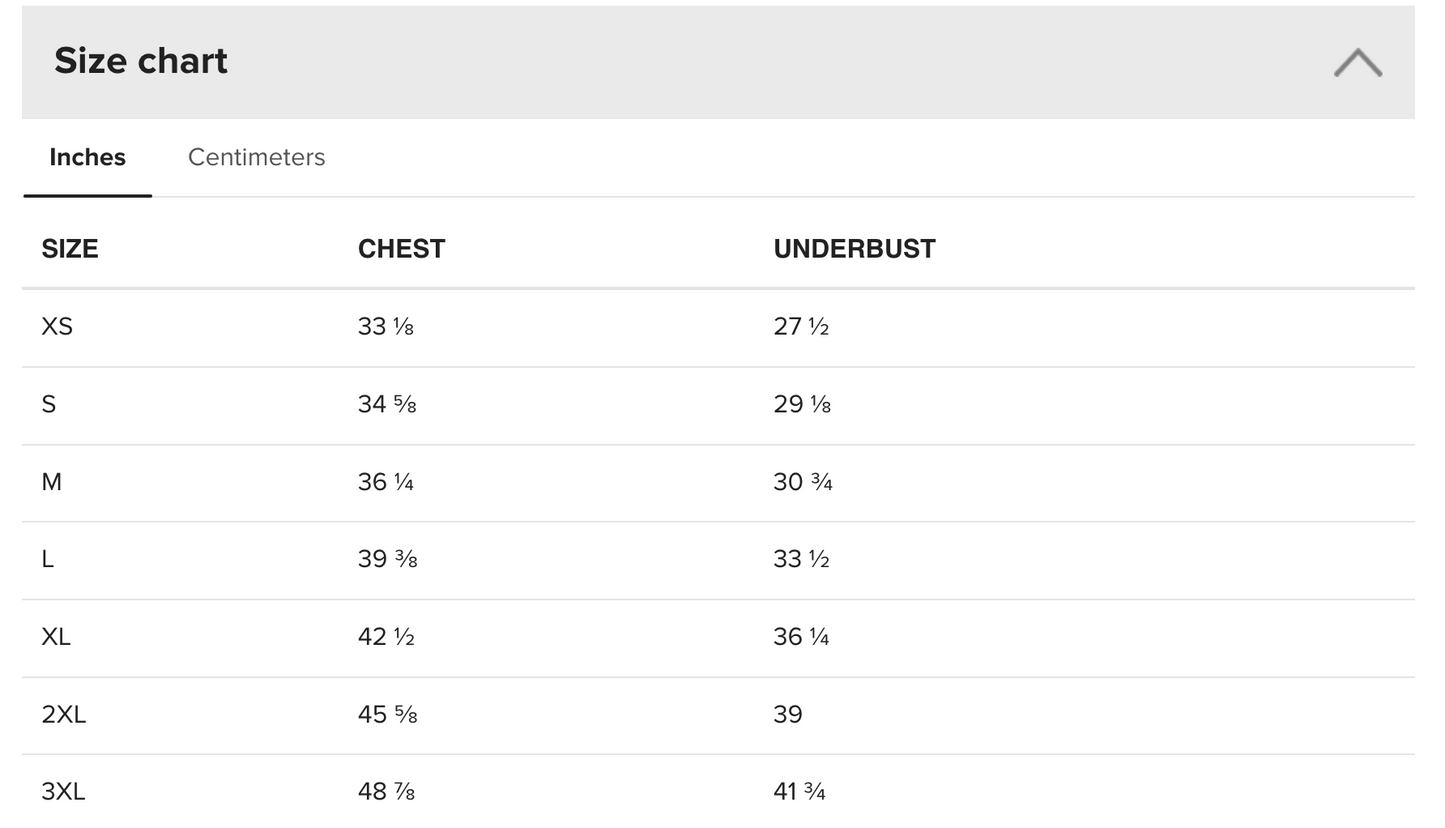
Task: Click the 33 ⅛ chest value for XS
Action: [386, 327]
